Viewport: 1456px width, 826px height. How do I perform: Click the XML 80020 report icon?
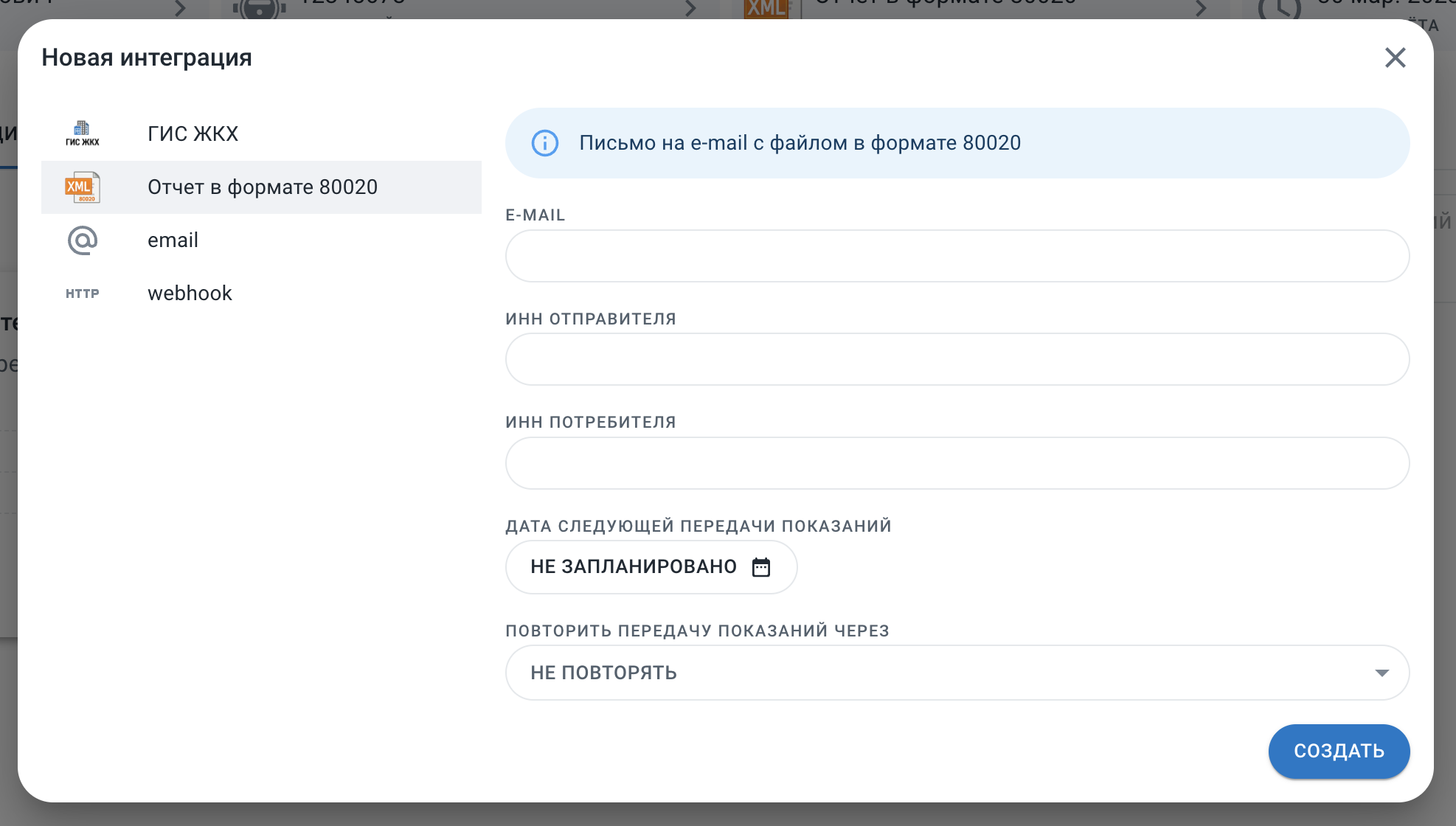(82, 187)
